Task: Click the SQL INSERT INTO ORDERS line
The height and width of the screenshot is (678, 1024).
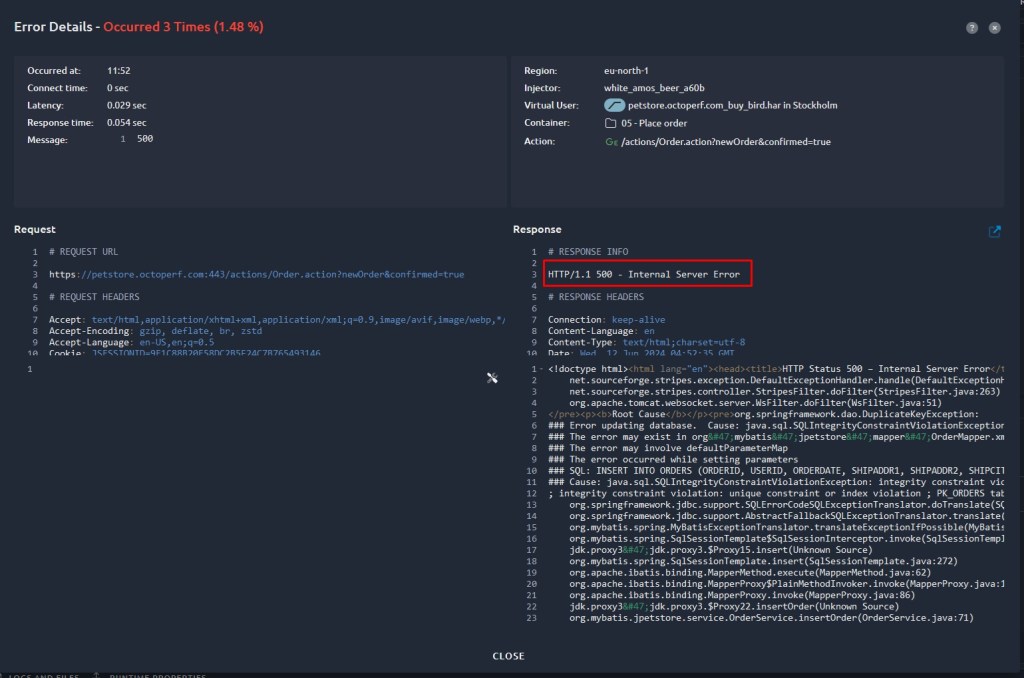Action: pos(780,470)
